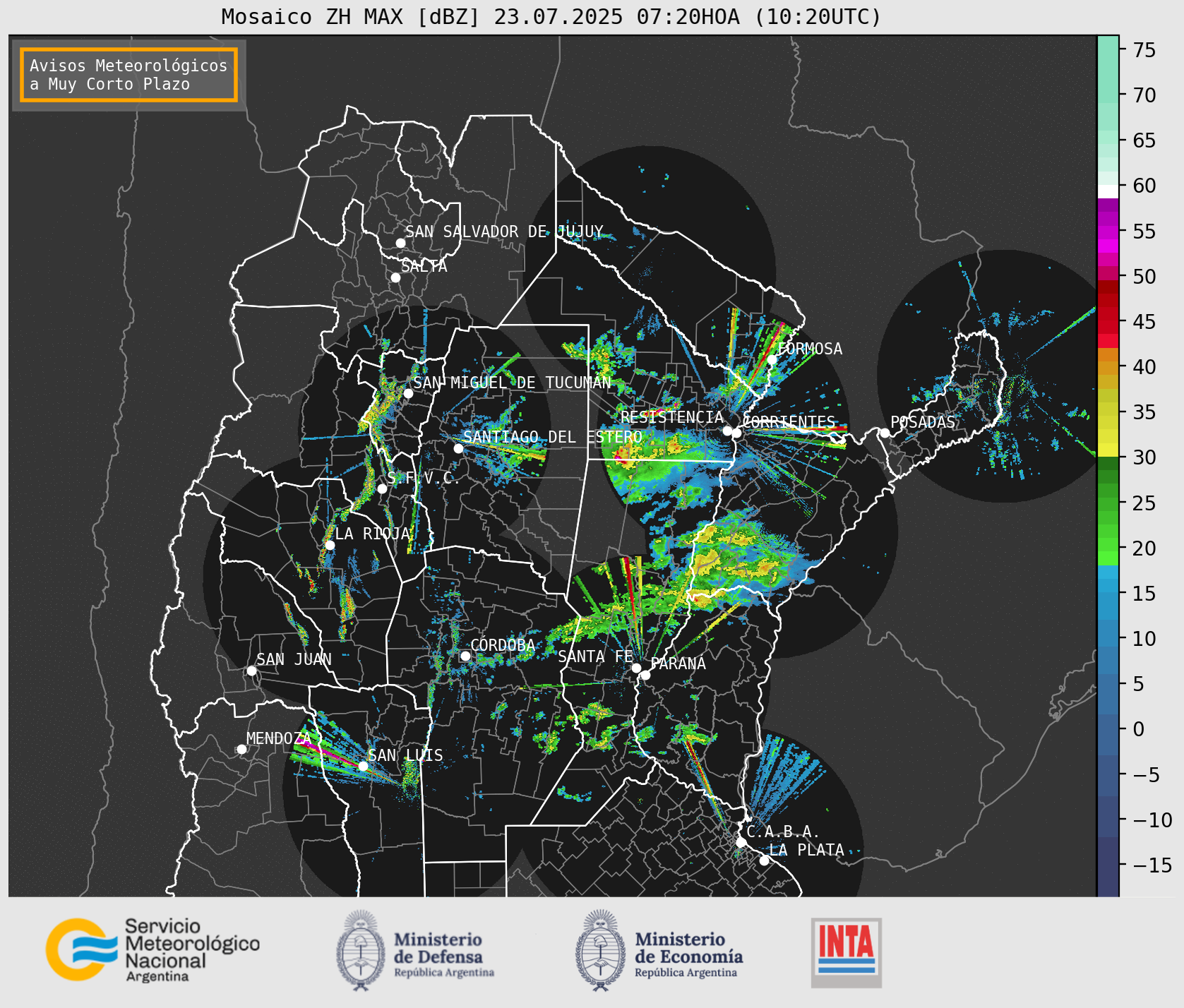
Task: Click the SANTIAGO DEL ESTERO label
Action: 553,437
